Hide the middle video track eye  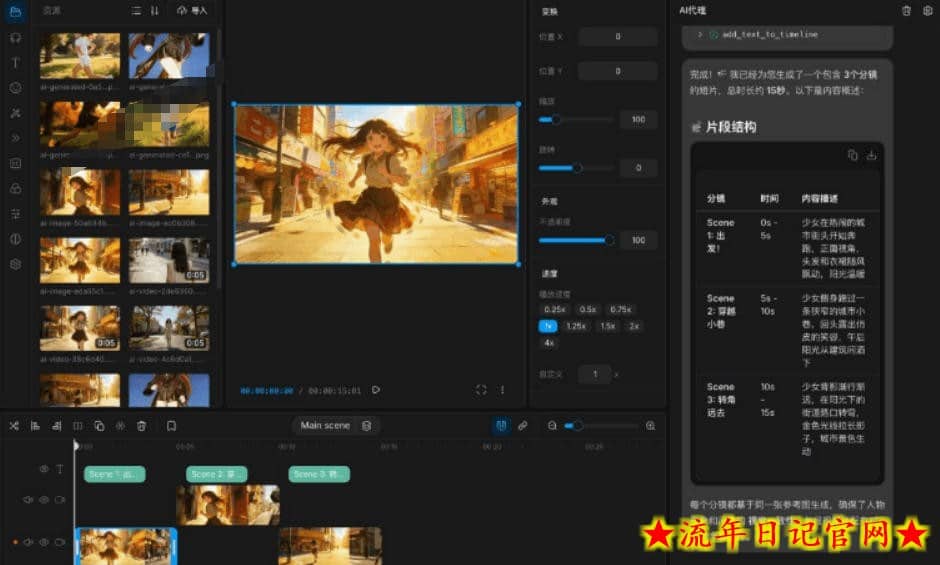point(44,500)
